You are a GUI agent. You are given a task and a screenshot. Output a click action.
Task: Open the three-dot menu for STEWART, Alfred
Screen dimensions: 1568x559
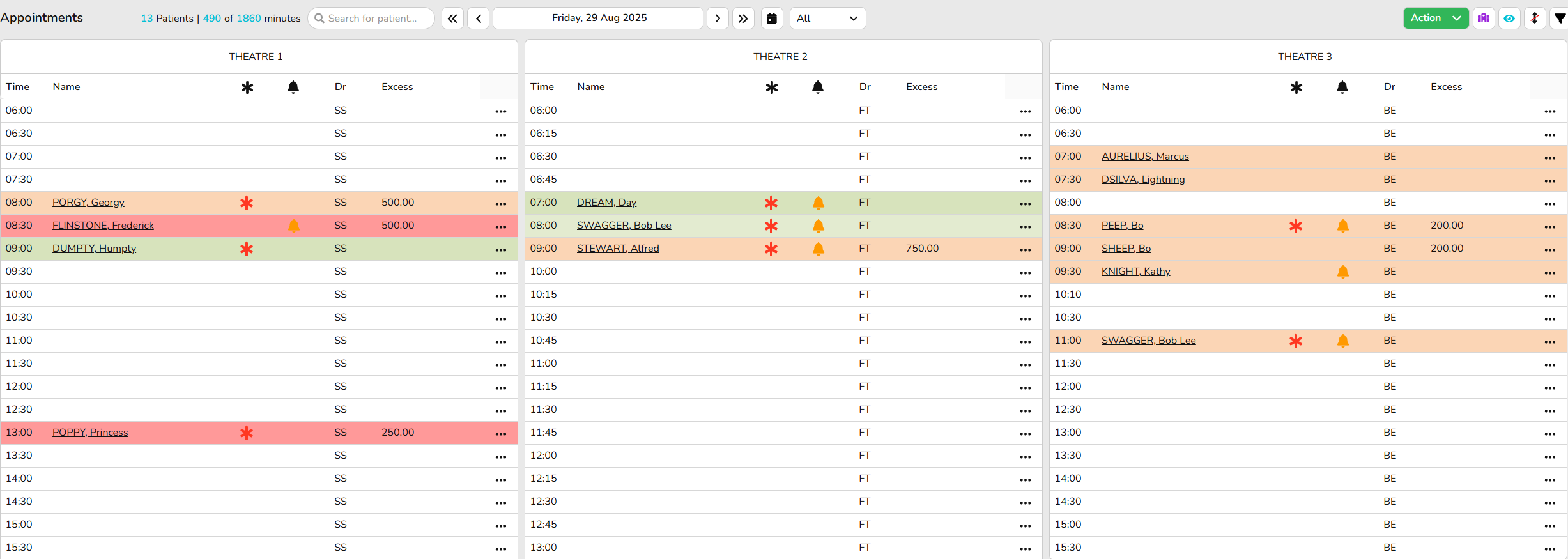[1025, 250]
